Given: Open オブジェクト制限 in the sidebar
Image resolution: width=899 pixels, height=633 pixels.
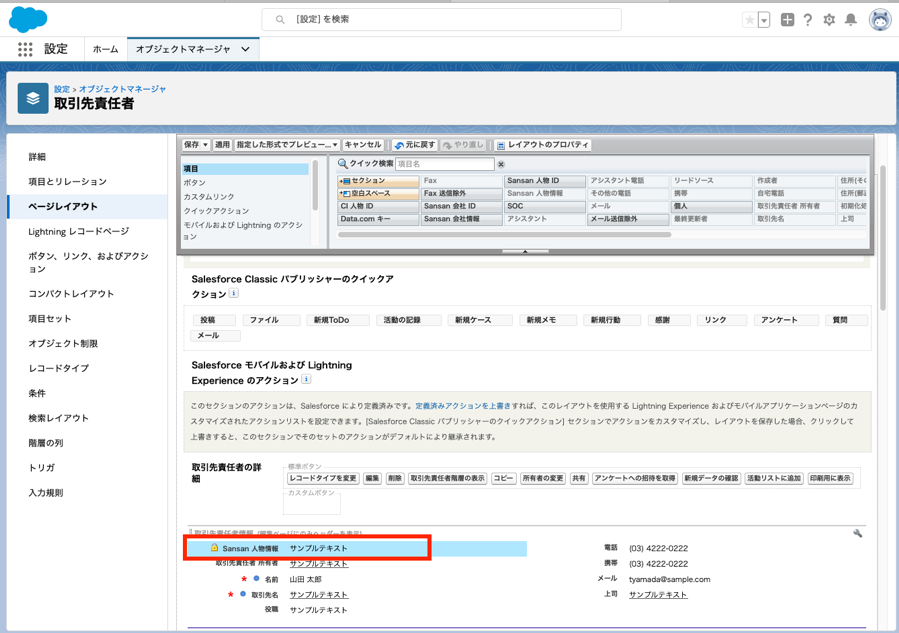Looking at the screenshot, I should point(63,343).
